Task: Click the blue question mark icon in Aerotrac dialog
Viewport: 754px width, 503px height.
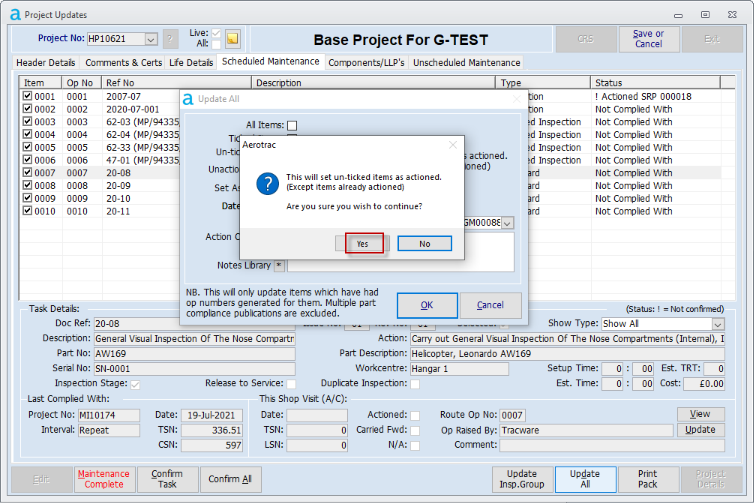Action: (x=267, y=184)
